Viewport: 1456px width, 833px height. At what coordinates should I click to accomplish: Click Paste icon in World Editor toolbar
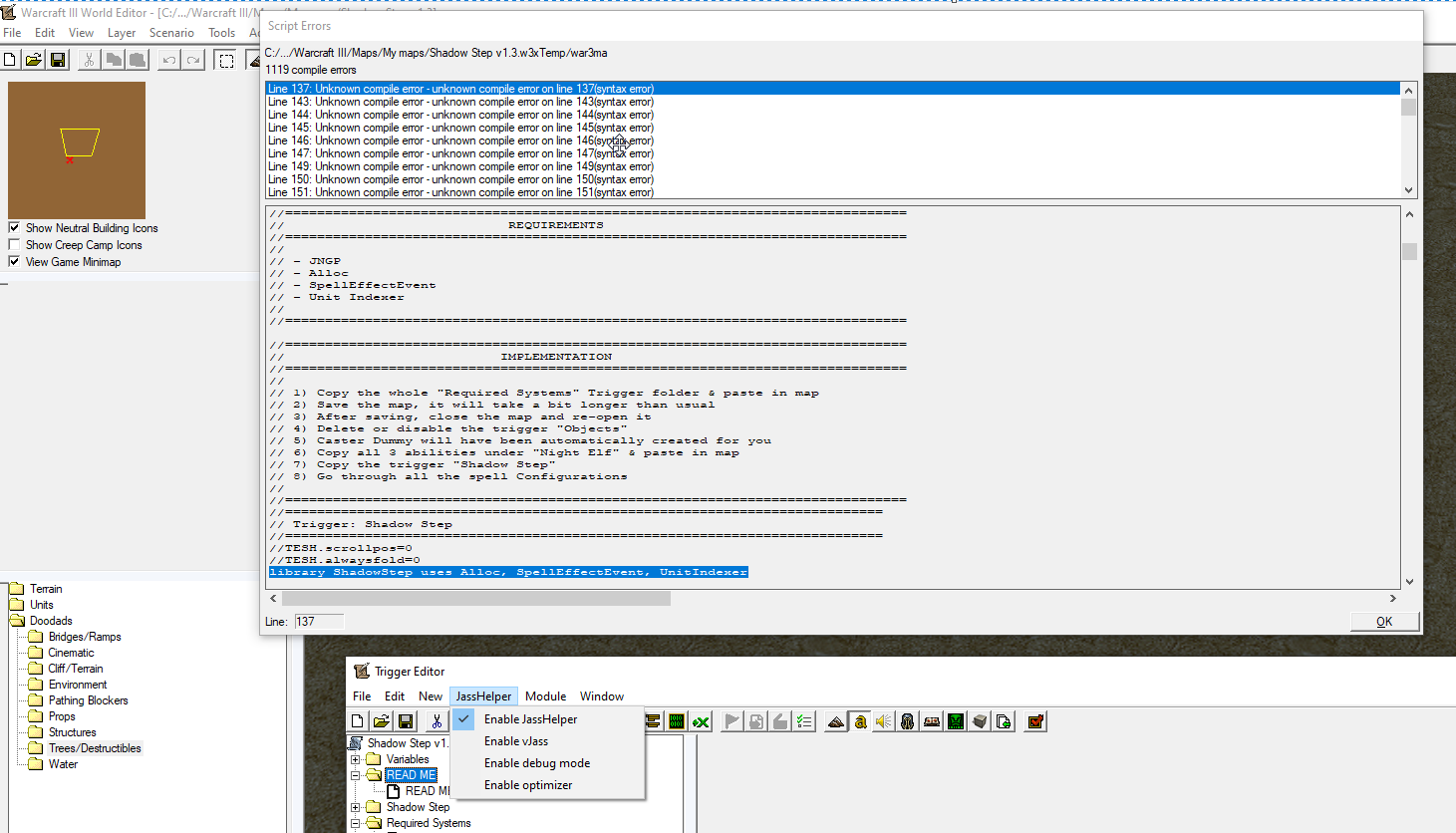(138, 61)
